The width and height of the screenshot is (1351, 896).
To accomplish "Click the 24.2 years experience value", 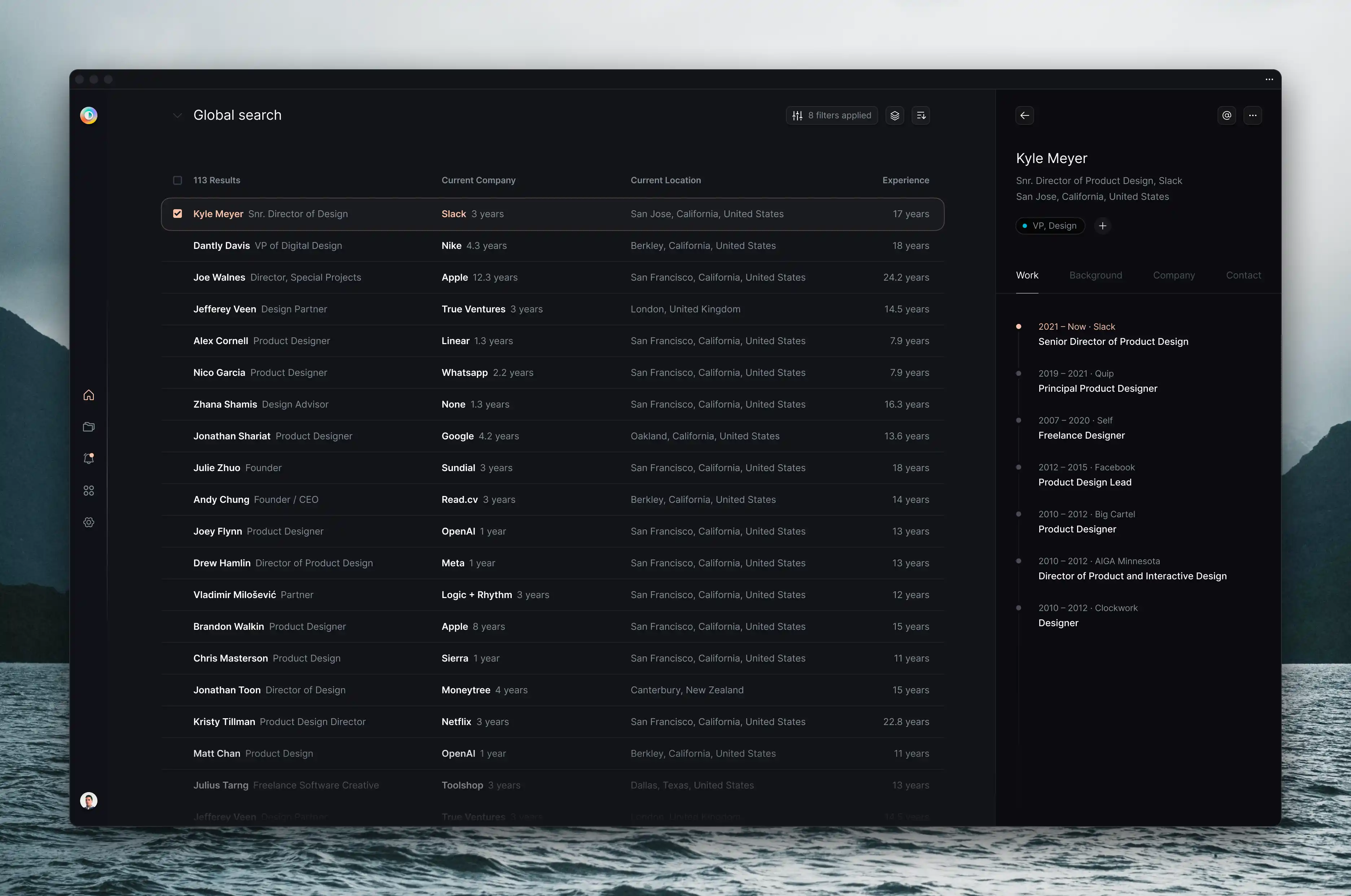I will coord(906,278).
